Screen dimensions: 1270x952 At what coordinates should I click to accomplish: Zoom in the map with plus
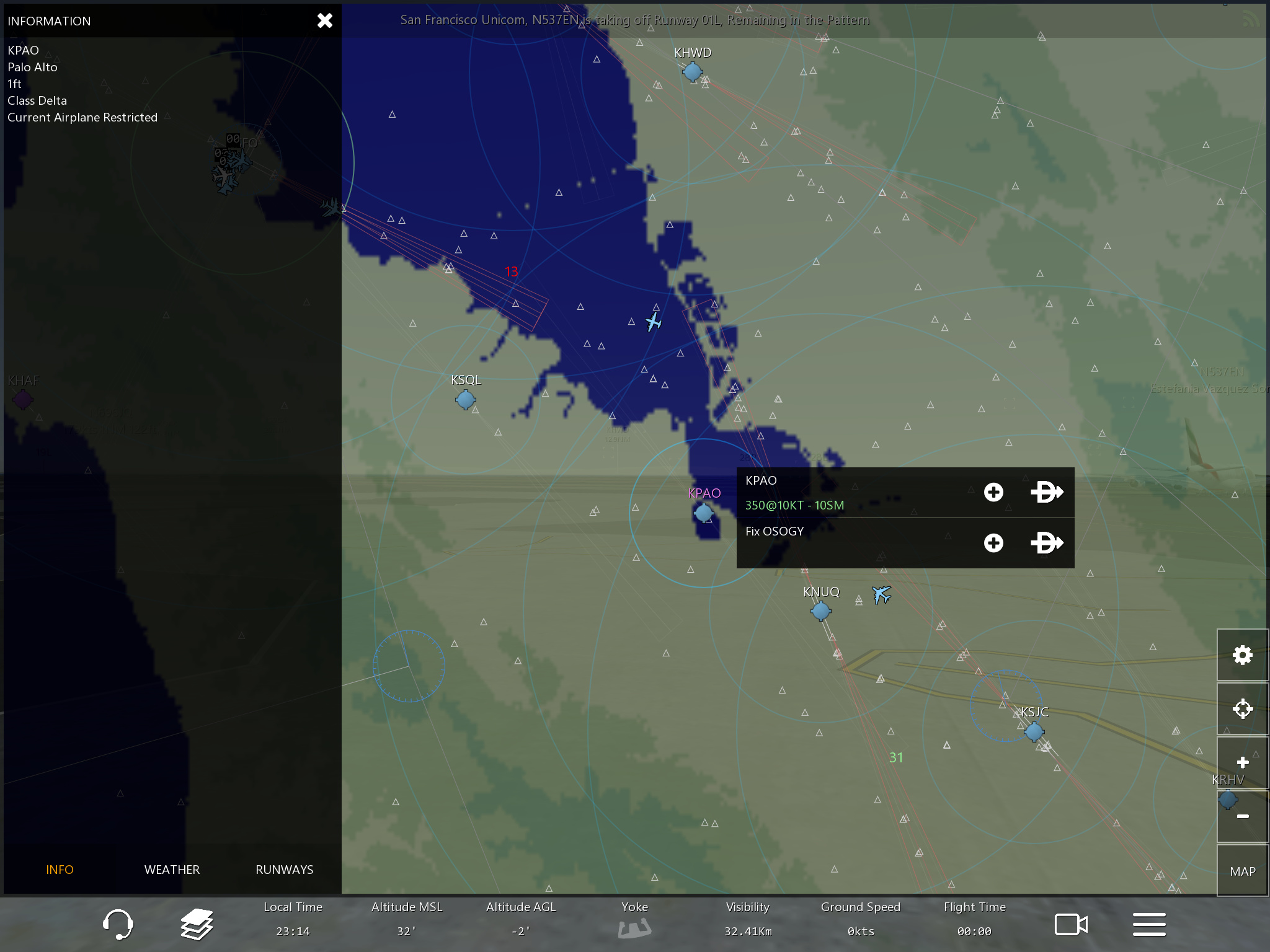pyautogui.click(x=1242, y=762)
